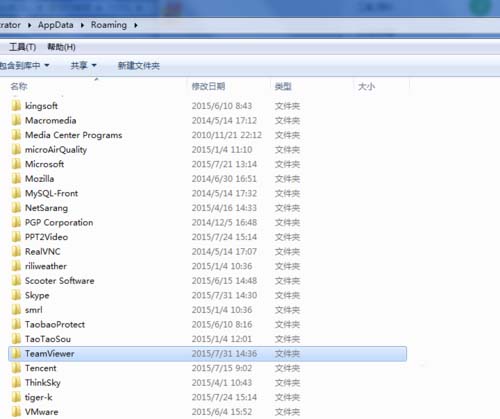The height and width of the screenshot is (419, 500).
Task: Select the Tencent folder name
Action: click(41, 368)
